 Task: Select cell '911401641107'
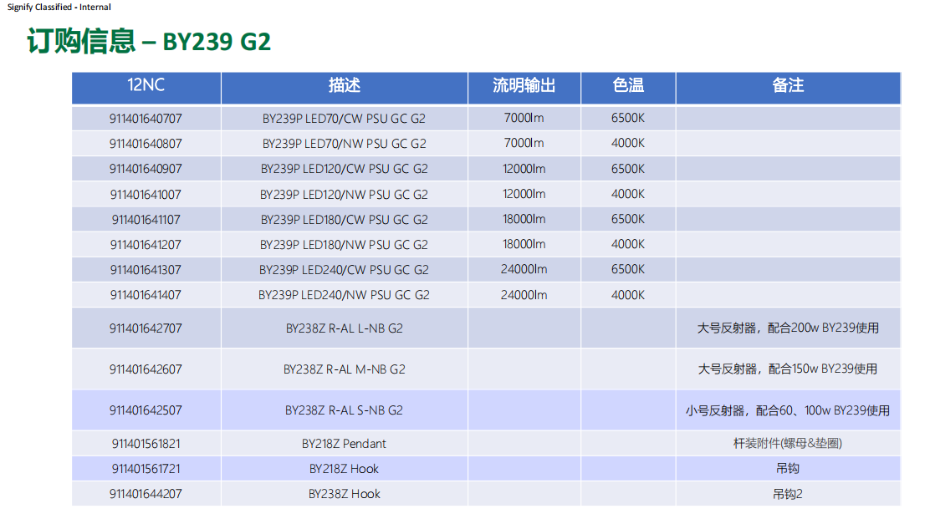(x=146, y=219)
